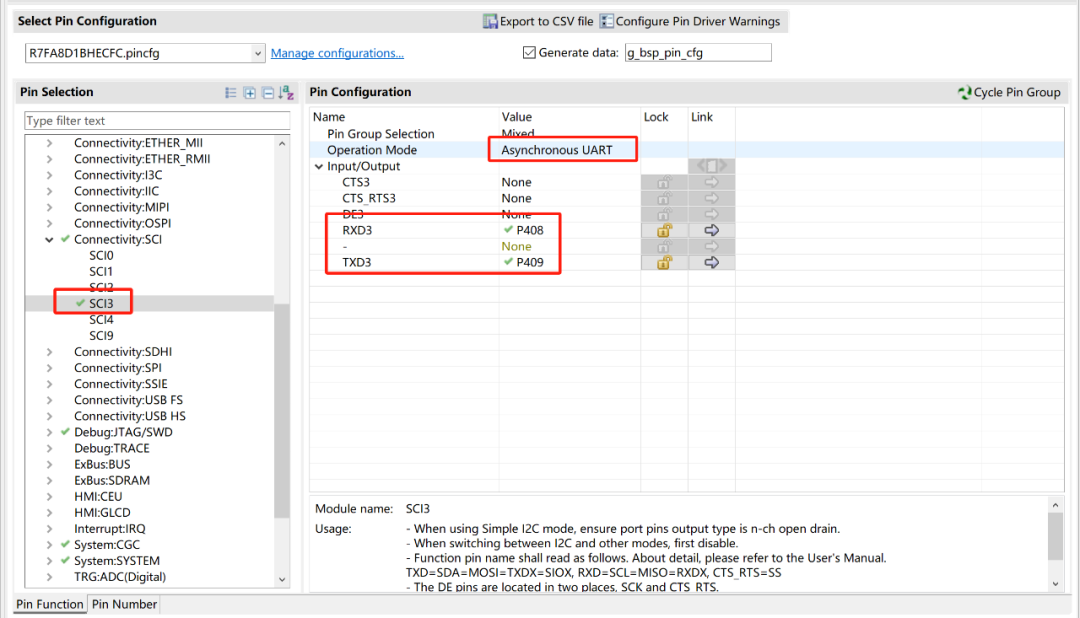Screen dimensions: 1080x618
Task: Select Debug:TRACE in the tree
Action: [112, 449]
